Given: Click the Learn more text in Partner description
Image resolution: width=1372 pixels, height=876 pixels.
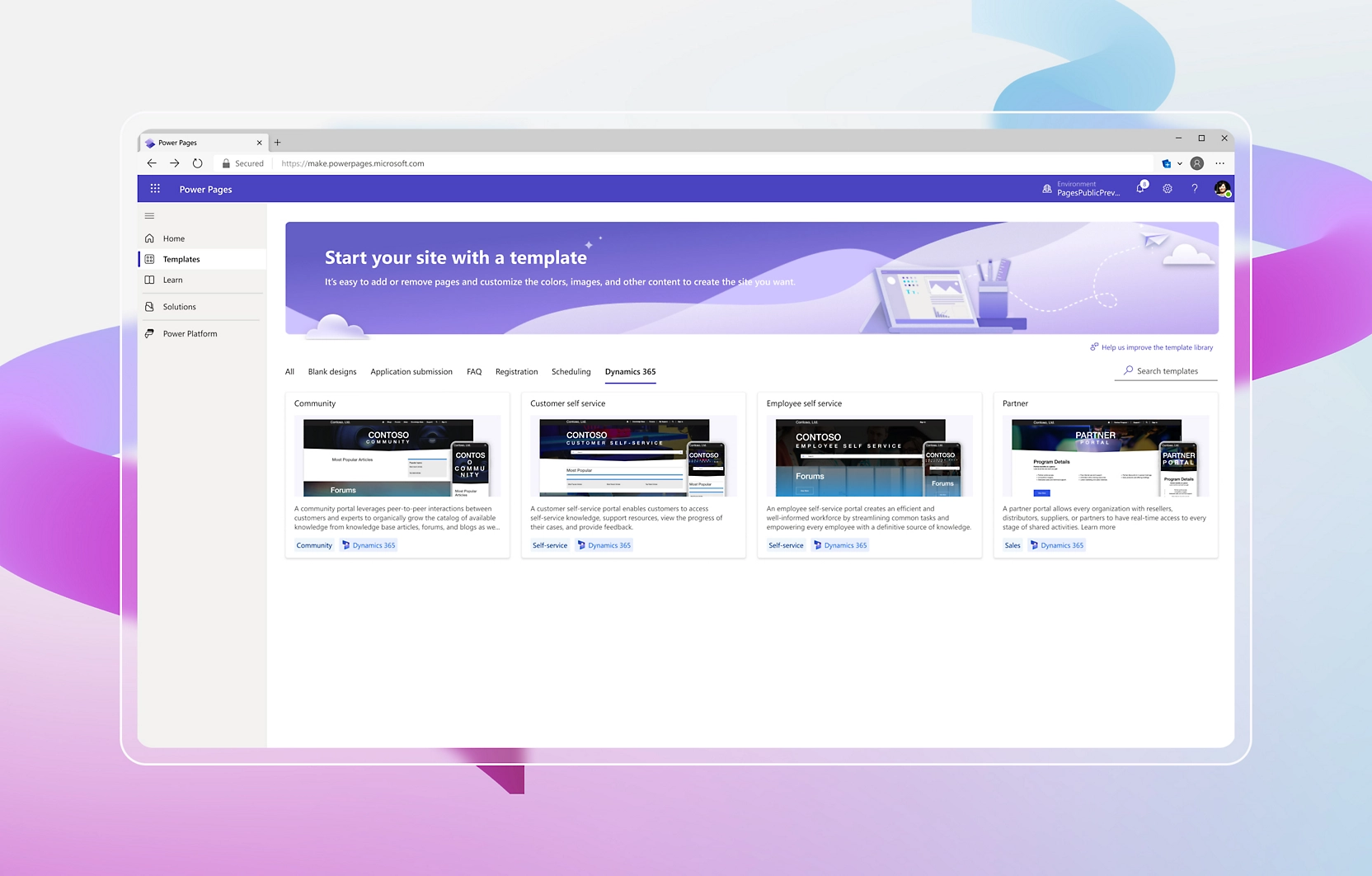Looking at the screenshot, I should (1098, 527).
